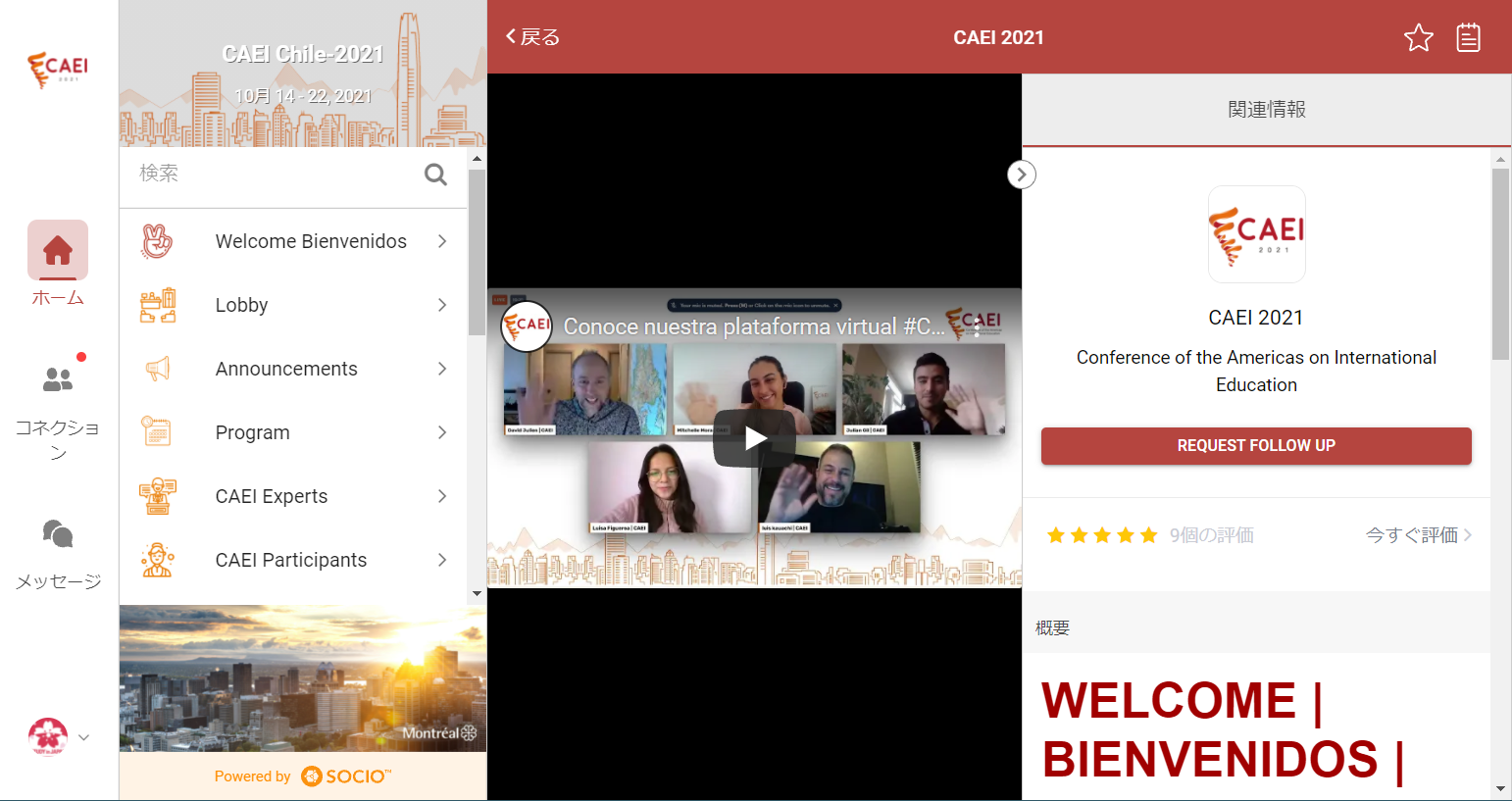Click the user profile avatar
The width and height of the screenshot is (1512, 801).
coord(48,737)
